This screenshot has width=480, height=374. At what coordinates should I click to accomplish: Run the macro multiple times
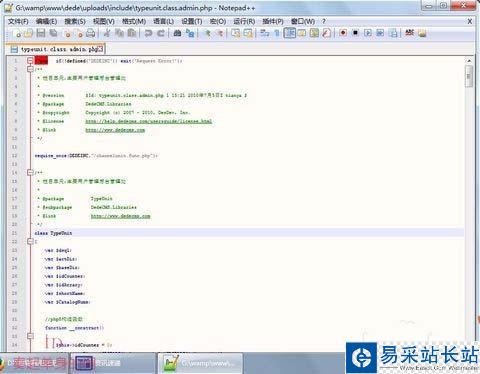tap(380, 33)
